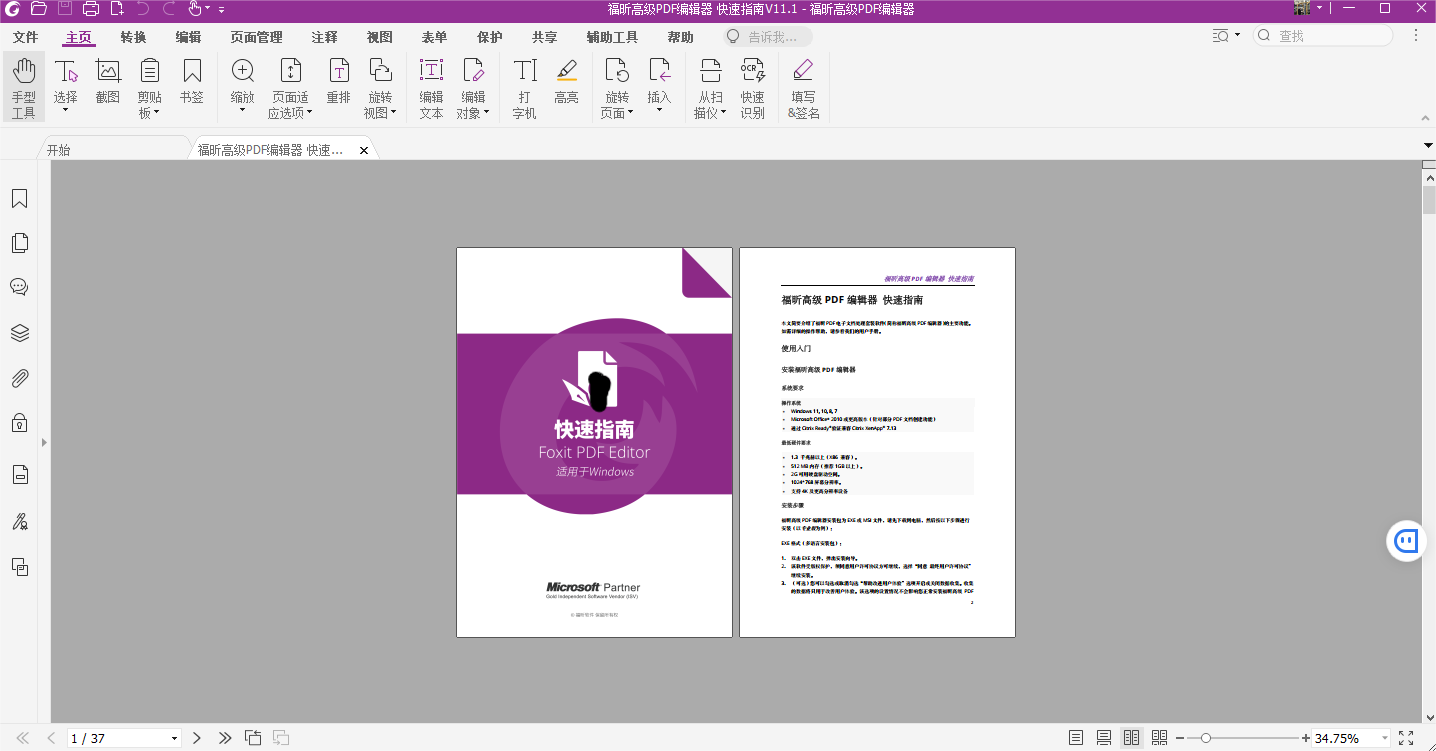
Task: Close the Quick Guide document tab
Action: pos(364,150)
